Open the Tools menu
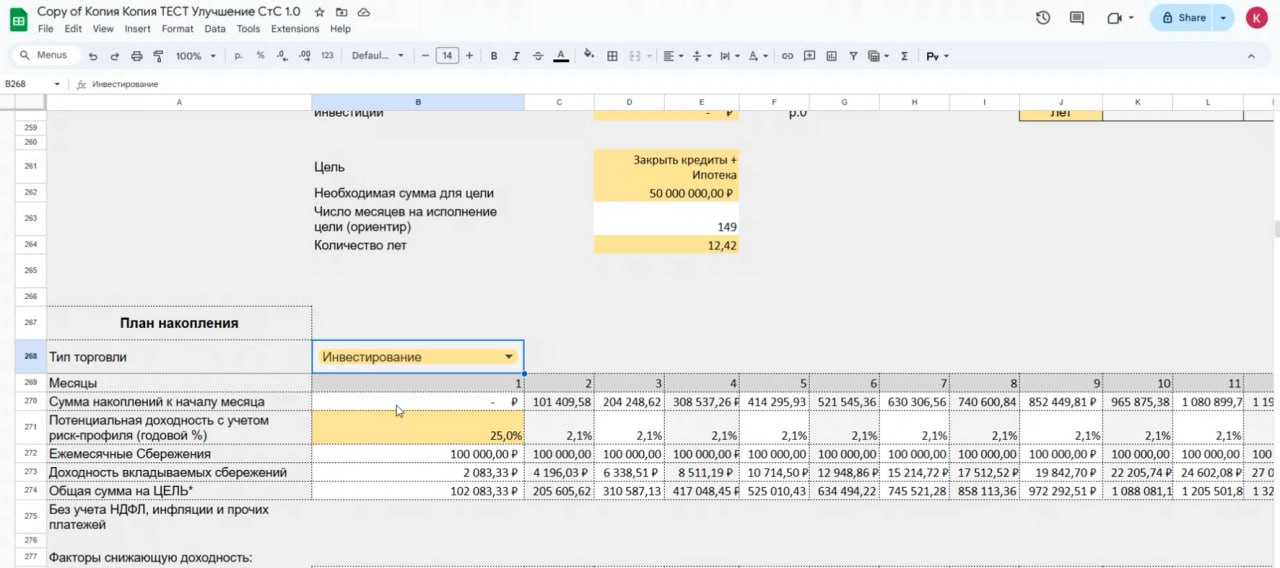Screen dimensions: 1280x568 (x=249, y=29)
